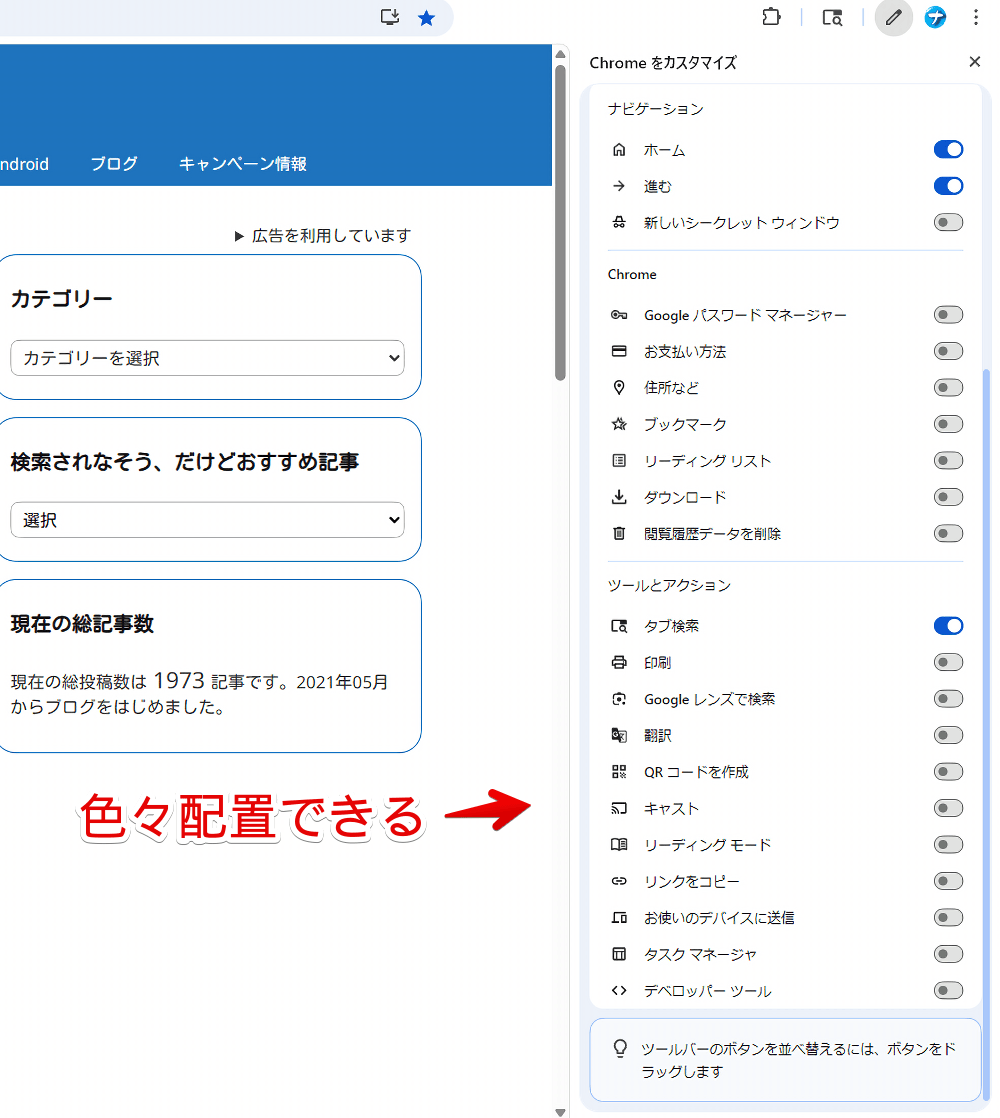The width and height of the screenshot is (1000, 1118).
Task: Turn off the ホーム toggle
Action: coord(948,150)
